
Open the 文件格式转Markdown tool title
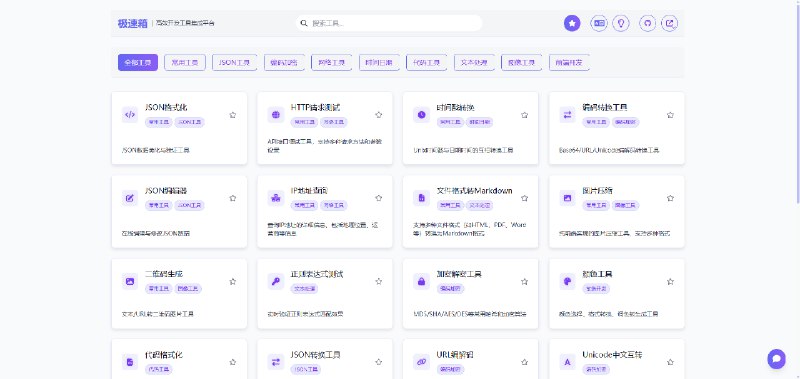coord(474,191)
